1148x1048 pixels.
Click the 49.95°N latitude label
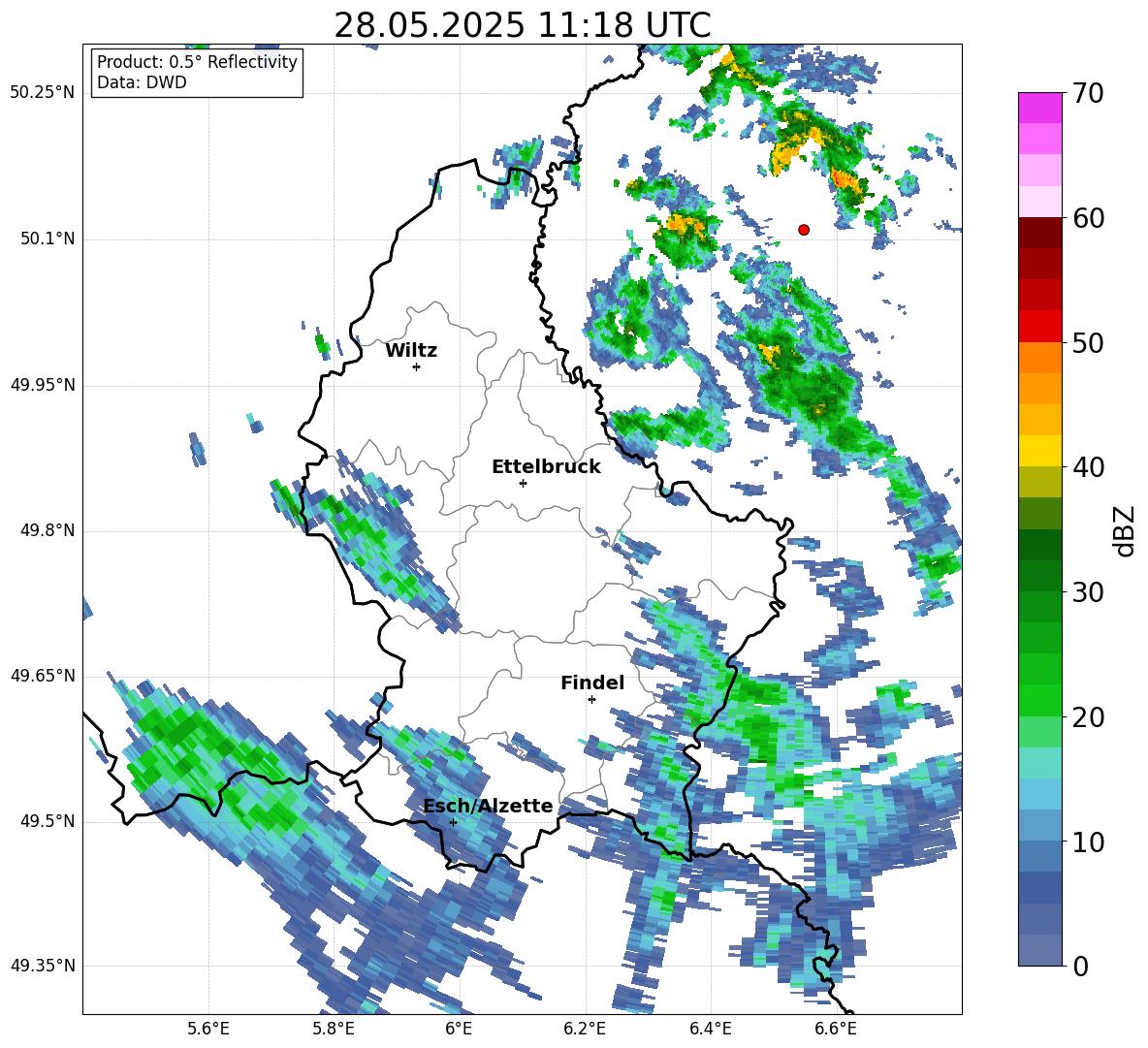pos(43,385)
